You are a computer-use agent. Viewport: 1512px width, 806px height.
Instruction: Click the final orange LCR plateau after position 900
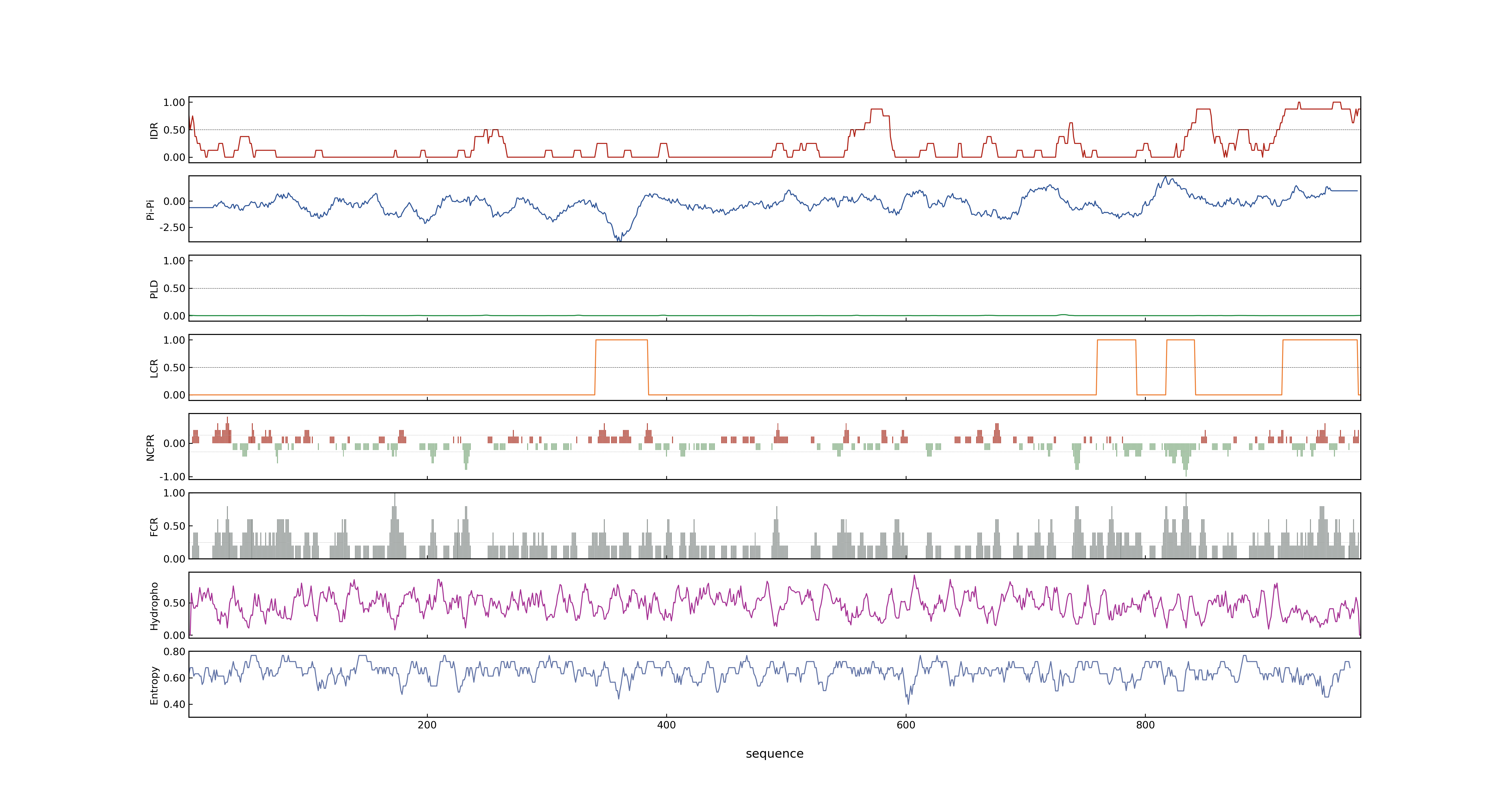(x=1320, y=340)
